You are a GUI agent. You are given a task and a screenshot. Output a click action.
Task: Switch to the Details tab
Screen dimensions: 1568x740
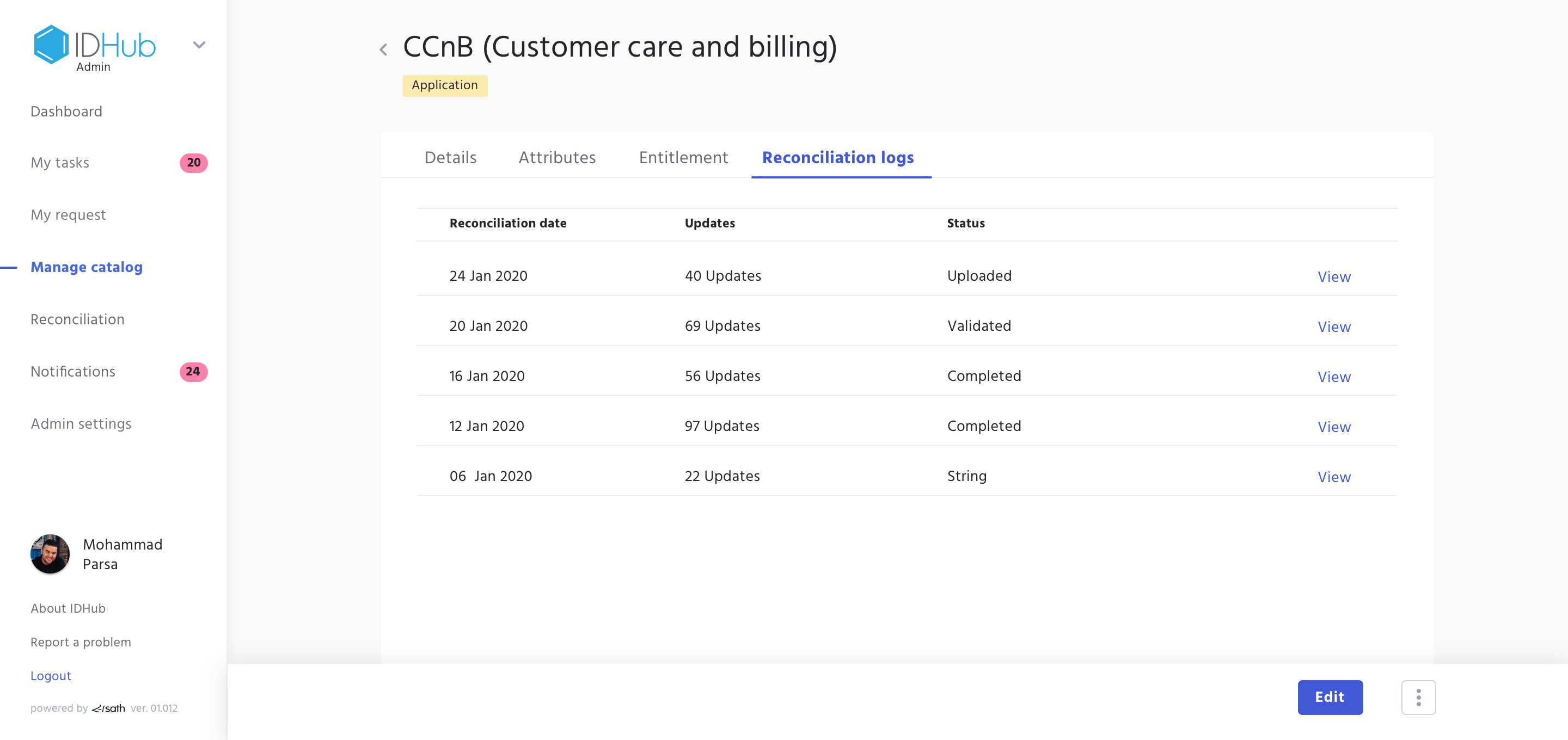click(450, 158)
